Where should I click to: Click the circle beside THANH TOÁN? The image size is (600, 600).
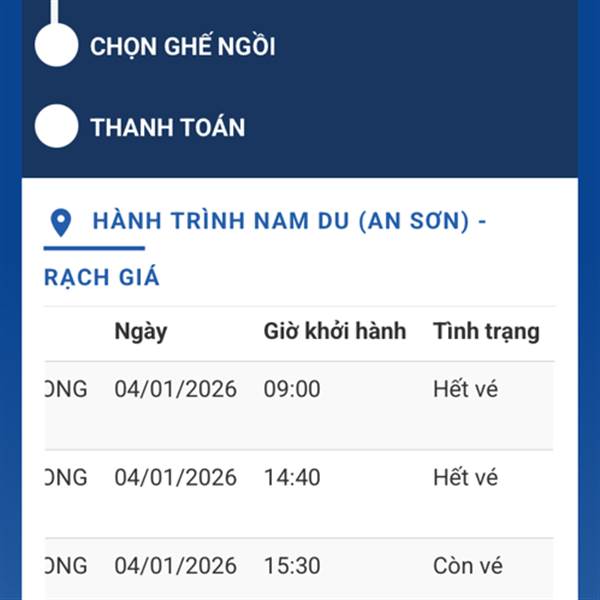tap(56, 127)
